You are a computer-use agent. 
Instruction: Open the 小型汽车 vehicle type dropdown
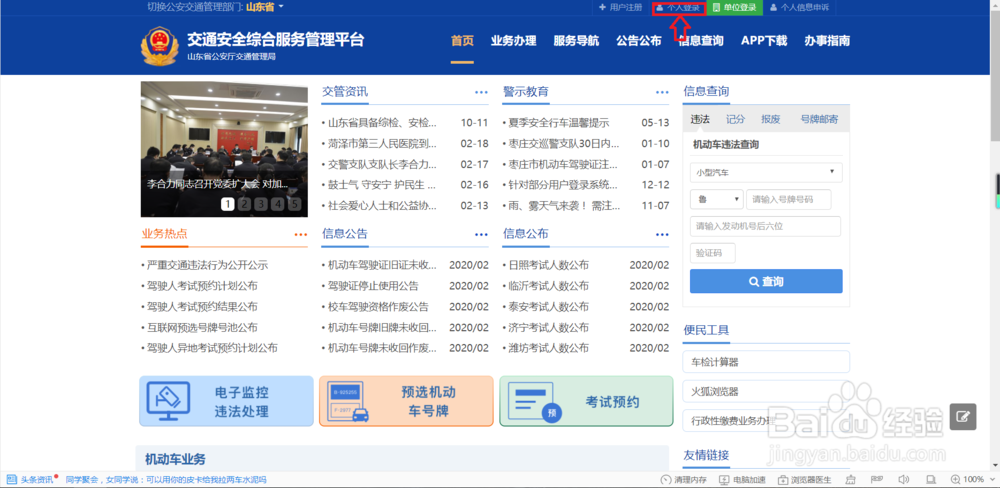[766, 172]
